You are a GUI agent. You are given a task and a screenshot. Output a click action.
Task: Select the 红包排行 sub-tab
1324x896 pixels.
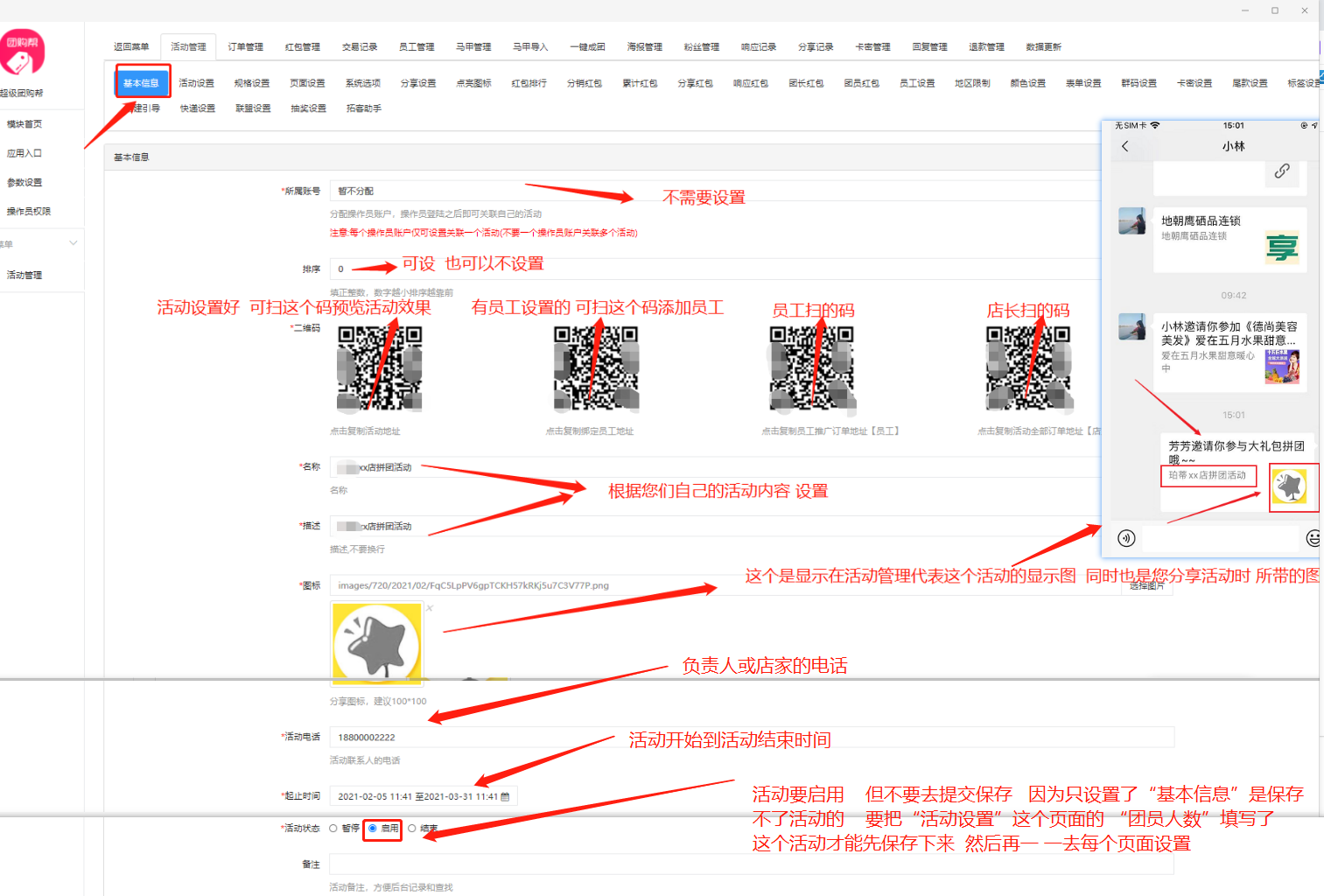click(x=529, y=83)
